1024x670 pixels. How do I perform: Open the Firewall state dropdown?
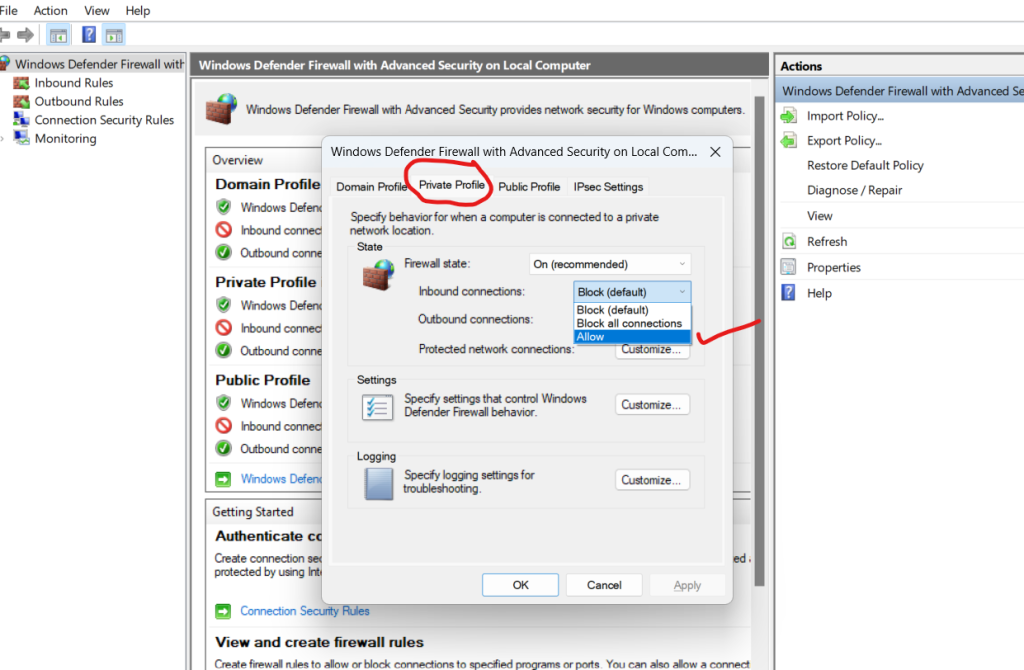610,265
